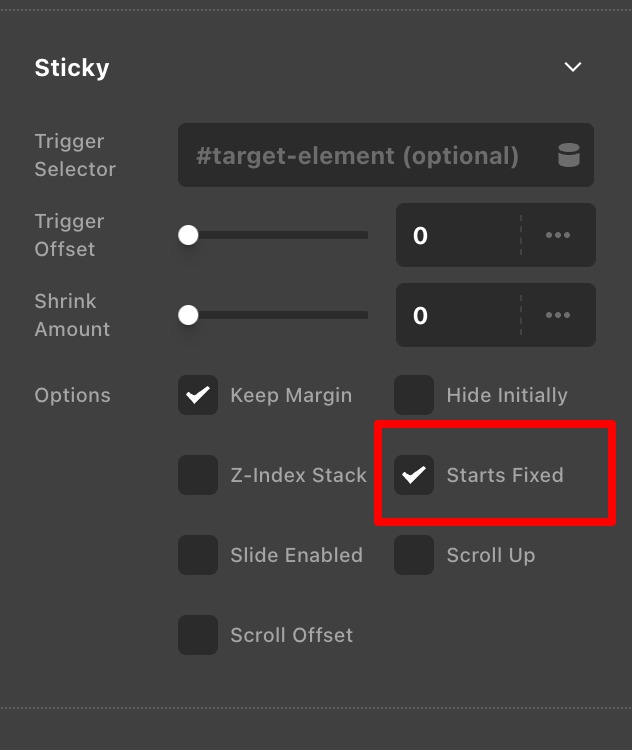
Task: Open Shrink Amount unit options ellipsis
Action: (x=558, y=315)
